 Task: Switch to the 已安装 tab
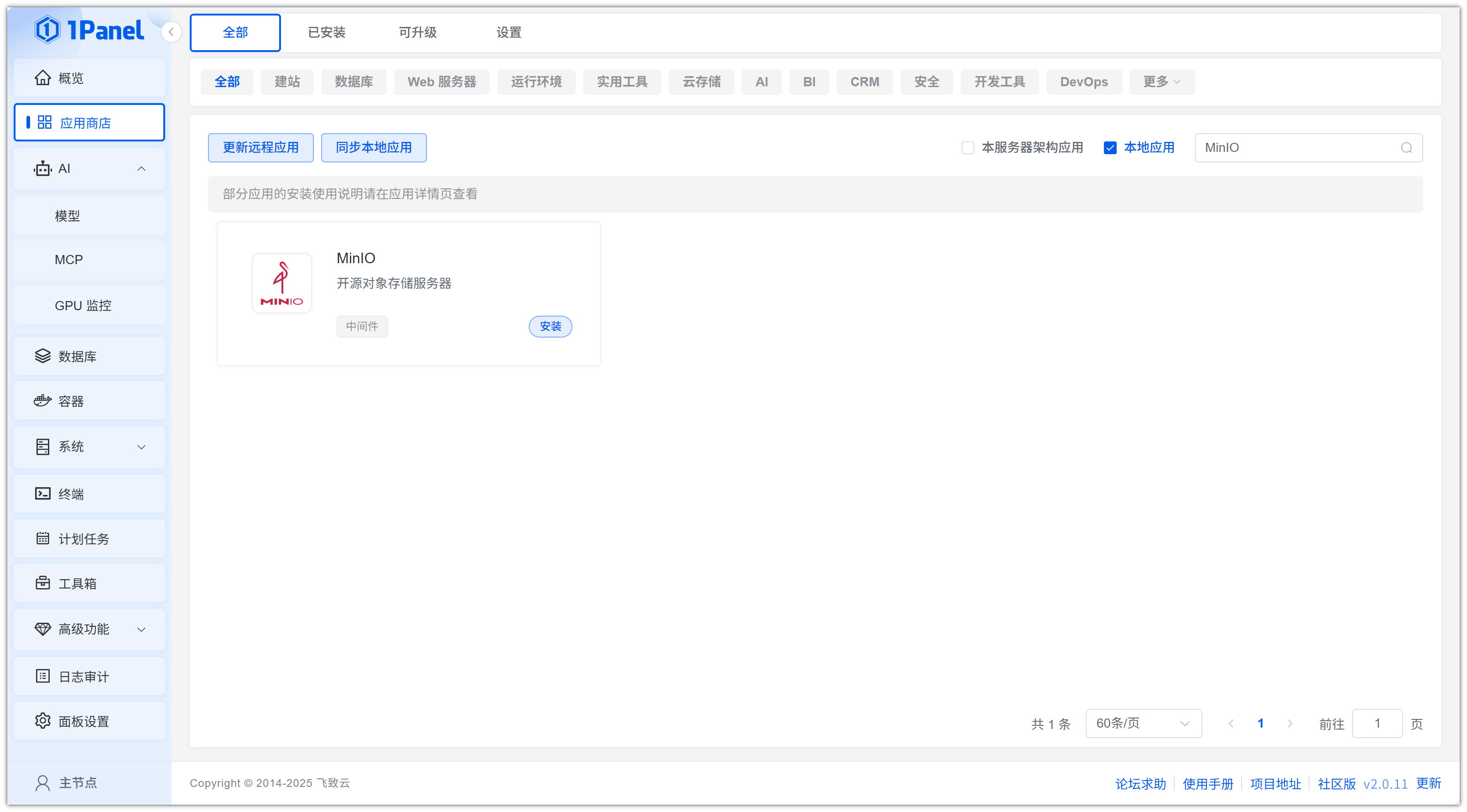(x=326, y=32)
